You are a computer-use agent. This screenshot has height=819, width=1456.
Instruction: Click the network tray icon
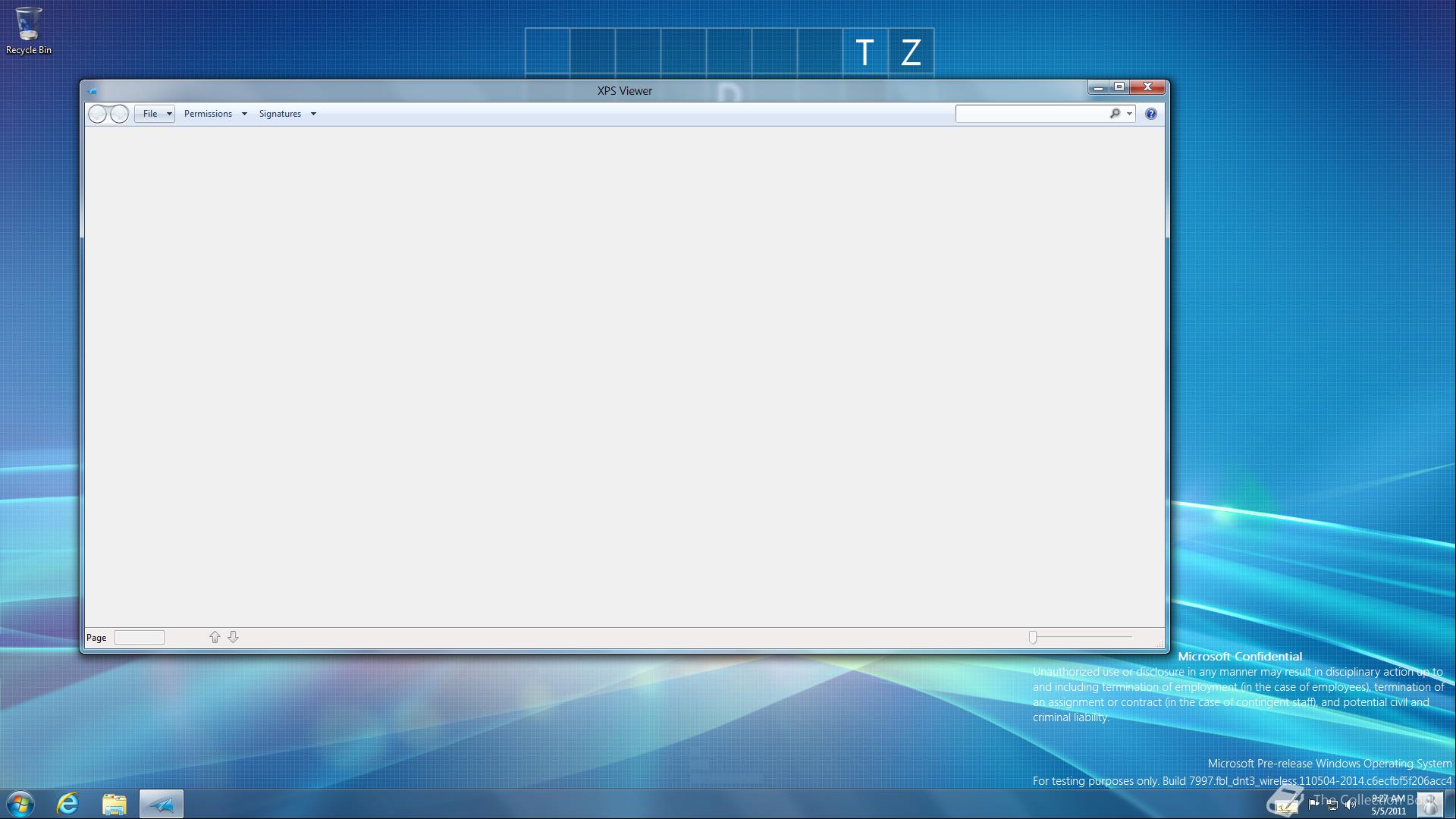click(1332, 805)
